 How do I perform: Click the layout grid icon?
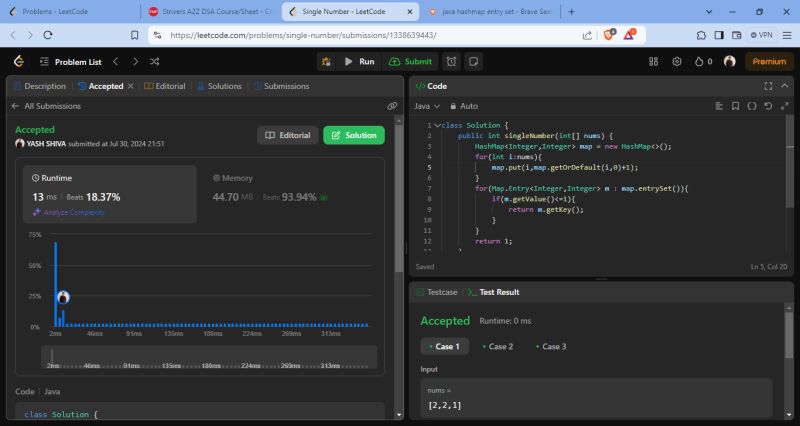653,61
